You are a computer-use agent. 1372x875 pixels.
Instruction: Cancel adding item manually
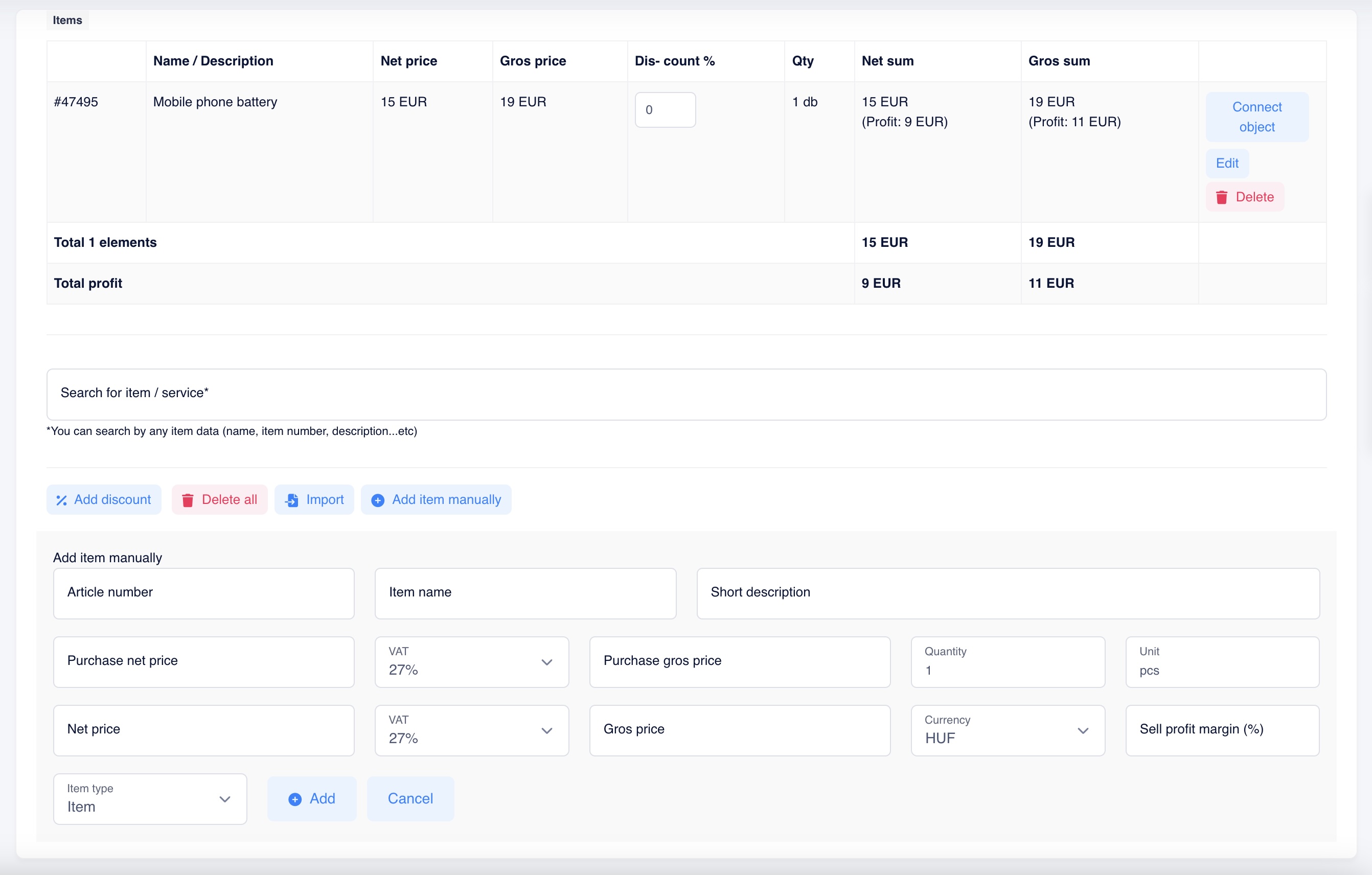410,799
